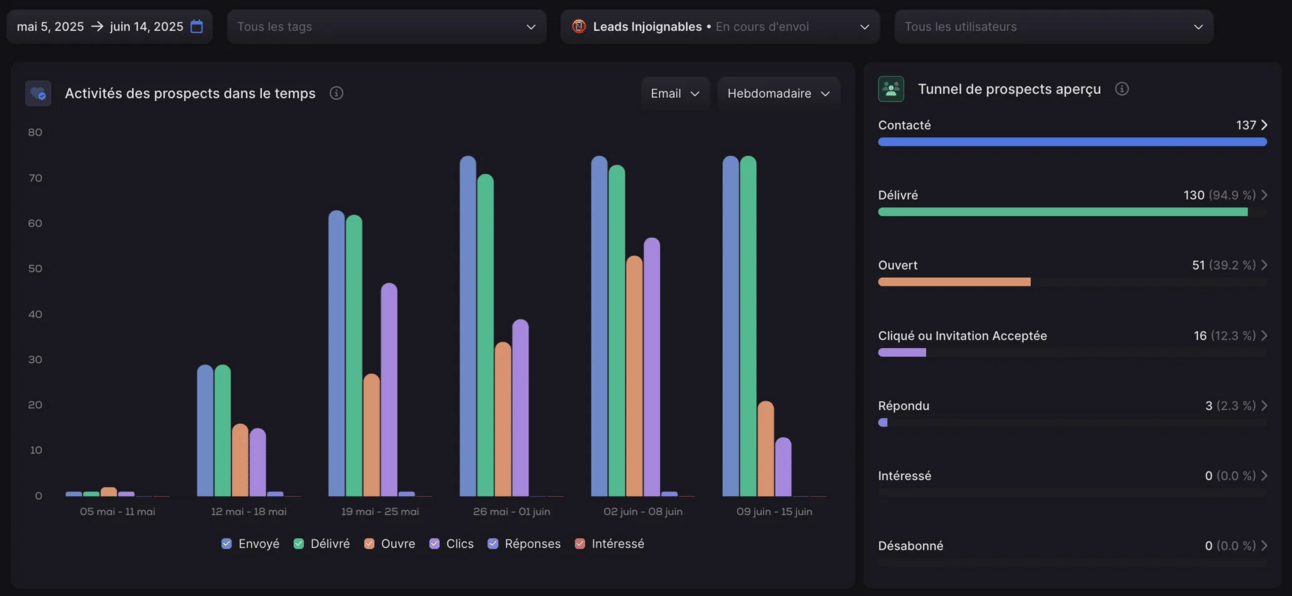Click the Leads Injoignables campaign icon
This screenshot has width=1292, height=596.
click(x=579, y=27)
